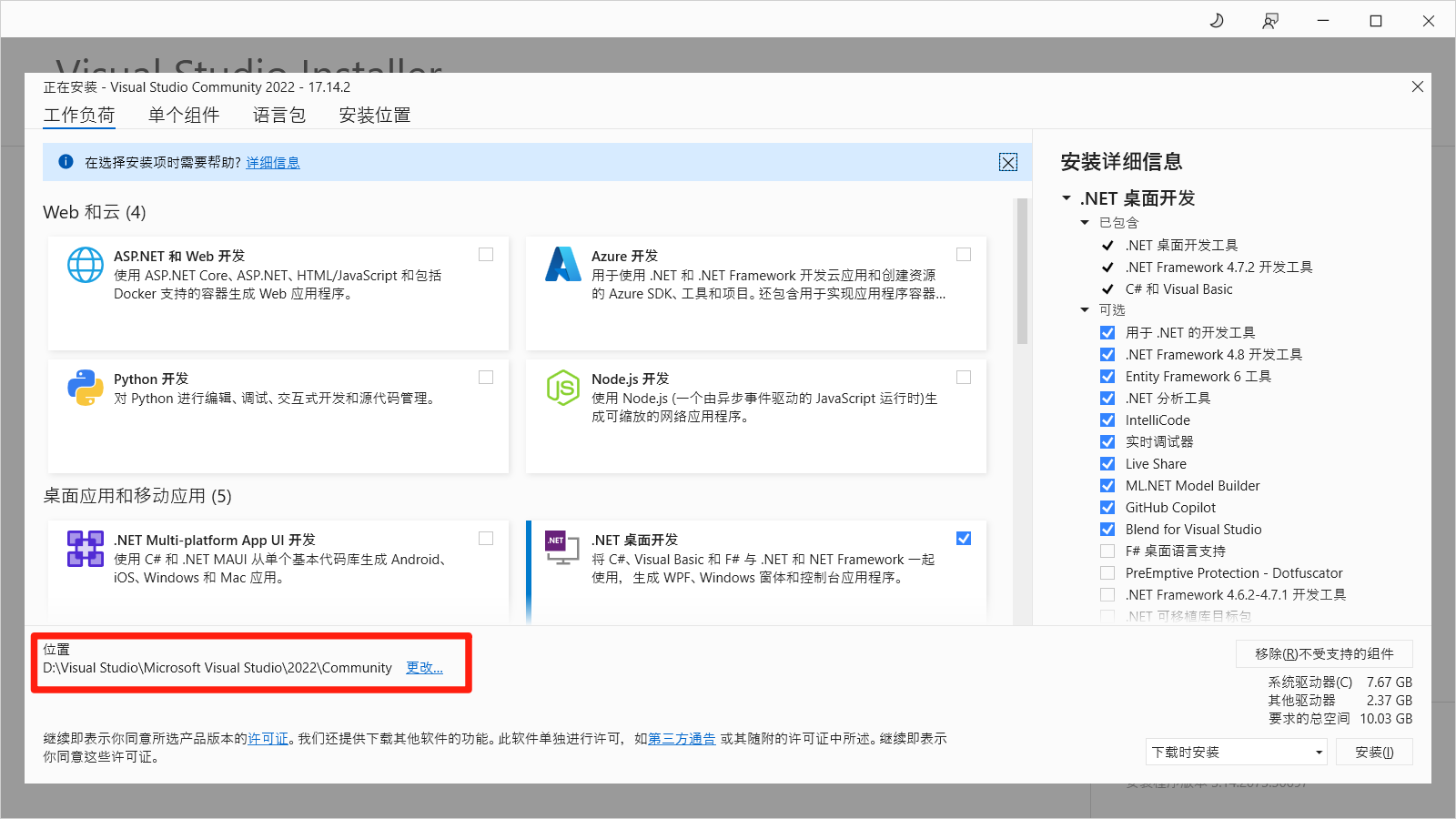Uncheck the .NET profiling tools option
Screen dimensions: 1456x819
(1107, 399)
